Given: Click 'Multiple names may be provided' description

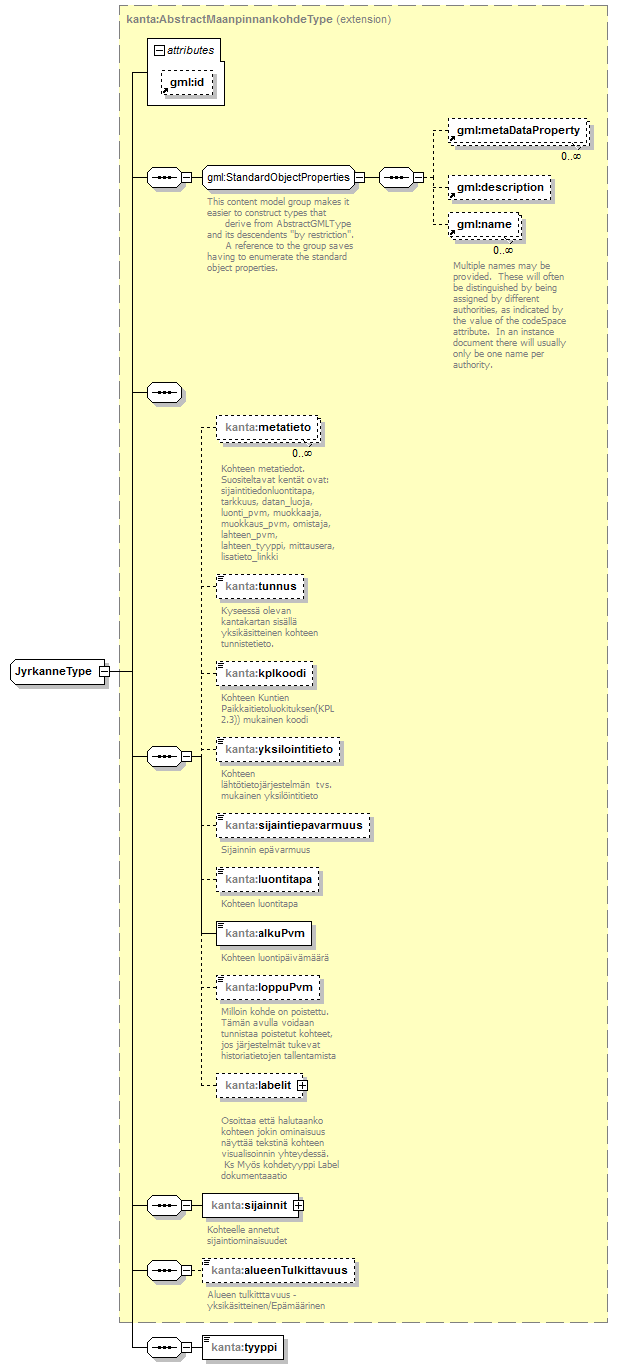Looking at the screenshot, I should 509,316.
